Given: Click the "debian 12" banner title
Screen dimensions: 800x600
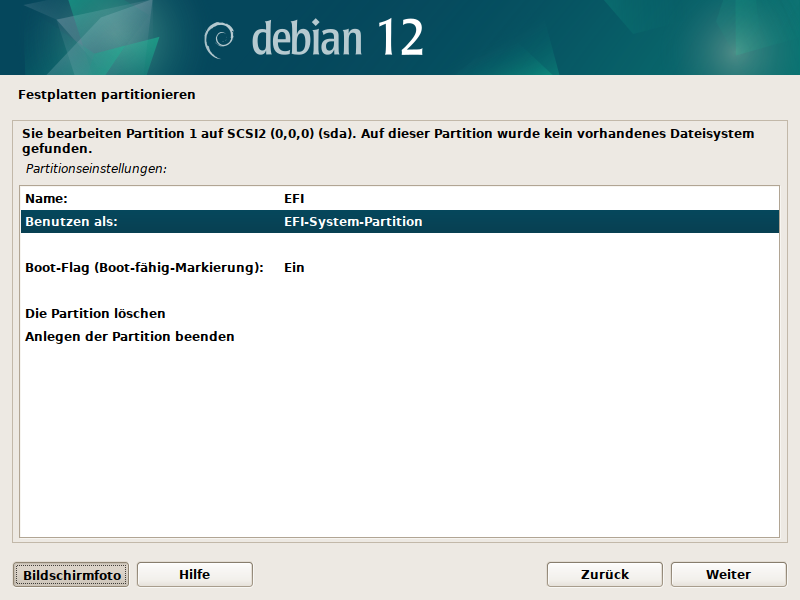Looking at the screenshot, I should pos(337,38).
